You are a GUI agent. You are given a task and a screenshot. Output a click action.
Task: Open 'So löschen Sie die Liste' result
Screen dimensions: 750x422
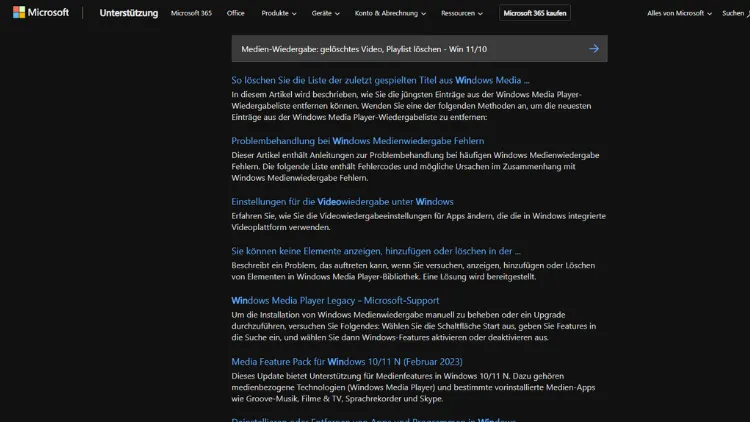tap(380, 80)
